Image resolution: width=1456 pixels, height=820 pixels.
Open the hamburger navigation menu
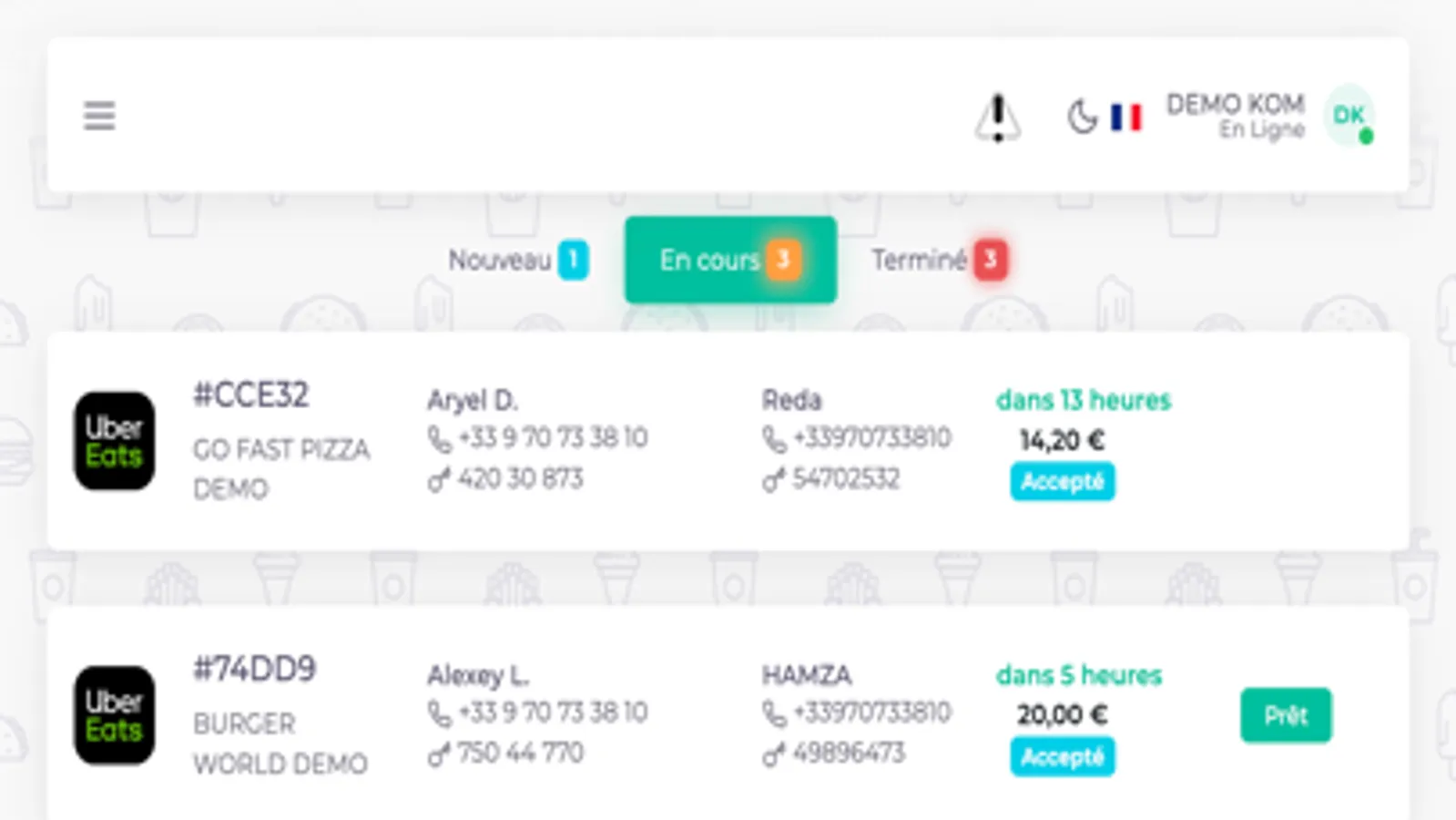click(99, 116)
